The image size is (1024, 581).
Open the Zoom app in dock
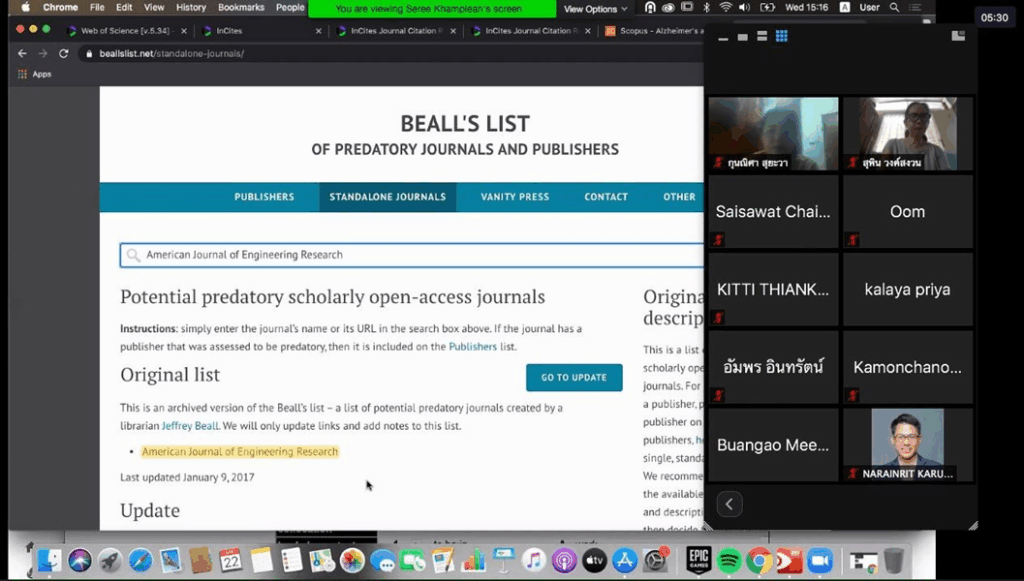click(820, 560)
